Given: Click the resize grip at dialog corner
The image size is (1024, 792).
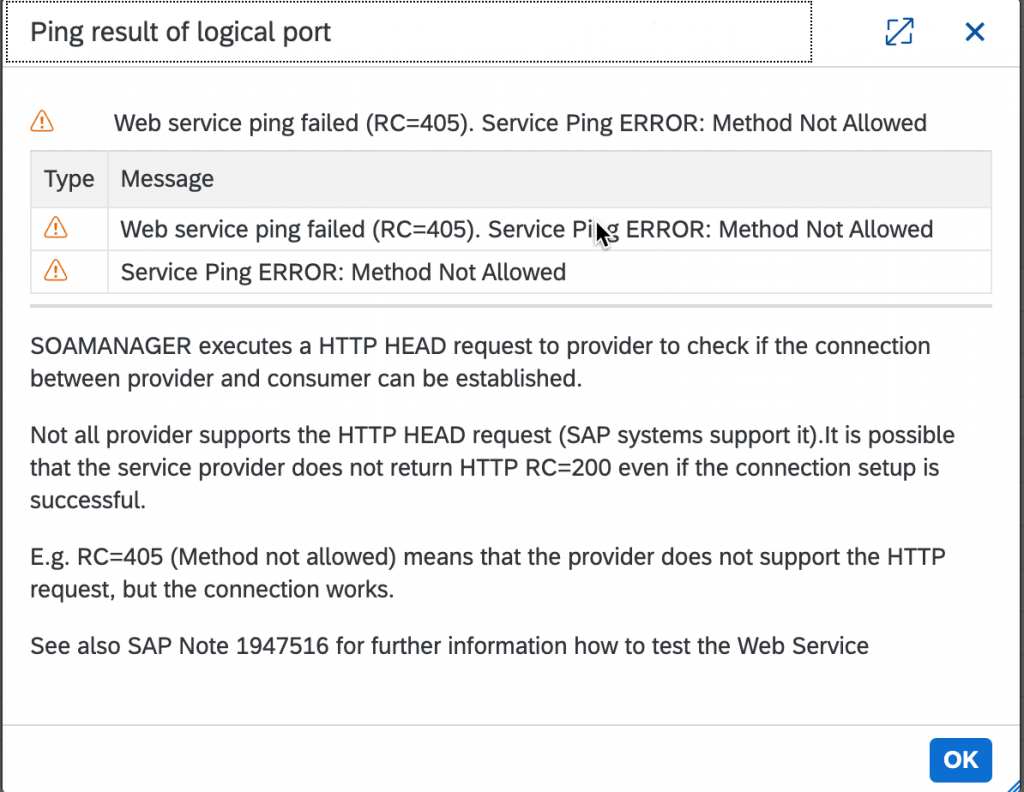Looking at the screenshot, I should click(x=1014, y=783).
